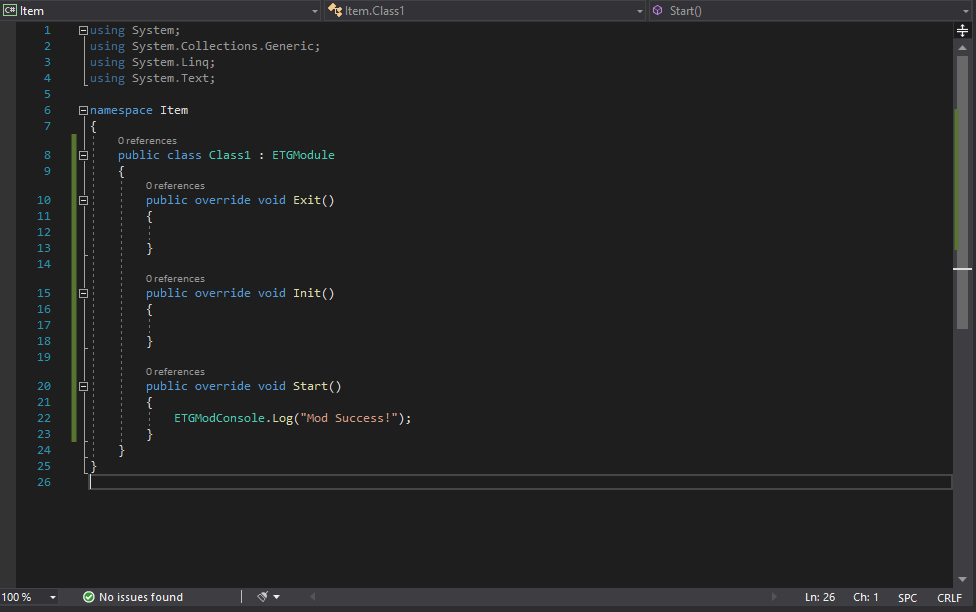Open the Start() member dropdown
This screenshot has width=976, height=612.
coord(812,11)
